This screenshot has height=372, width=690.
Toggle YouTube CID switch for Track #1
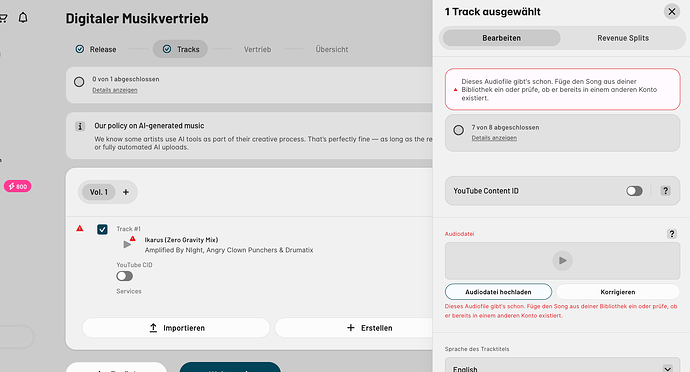(x=125, y=276)
